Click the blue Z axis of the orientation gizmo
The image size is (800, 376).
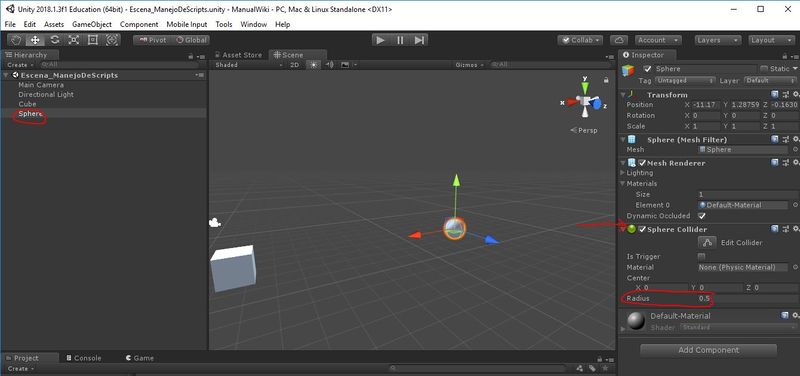pos(597,105)
